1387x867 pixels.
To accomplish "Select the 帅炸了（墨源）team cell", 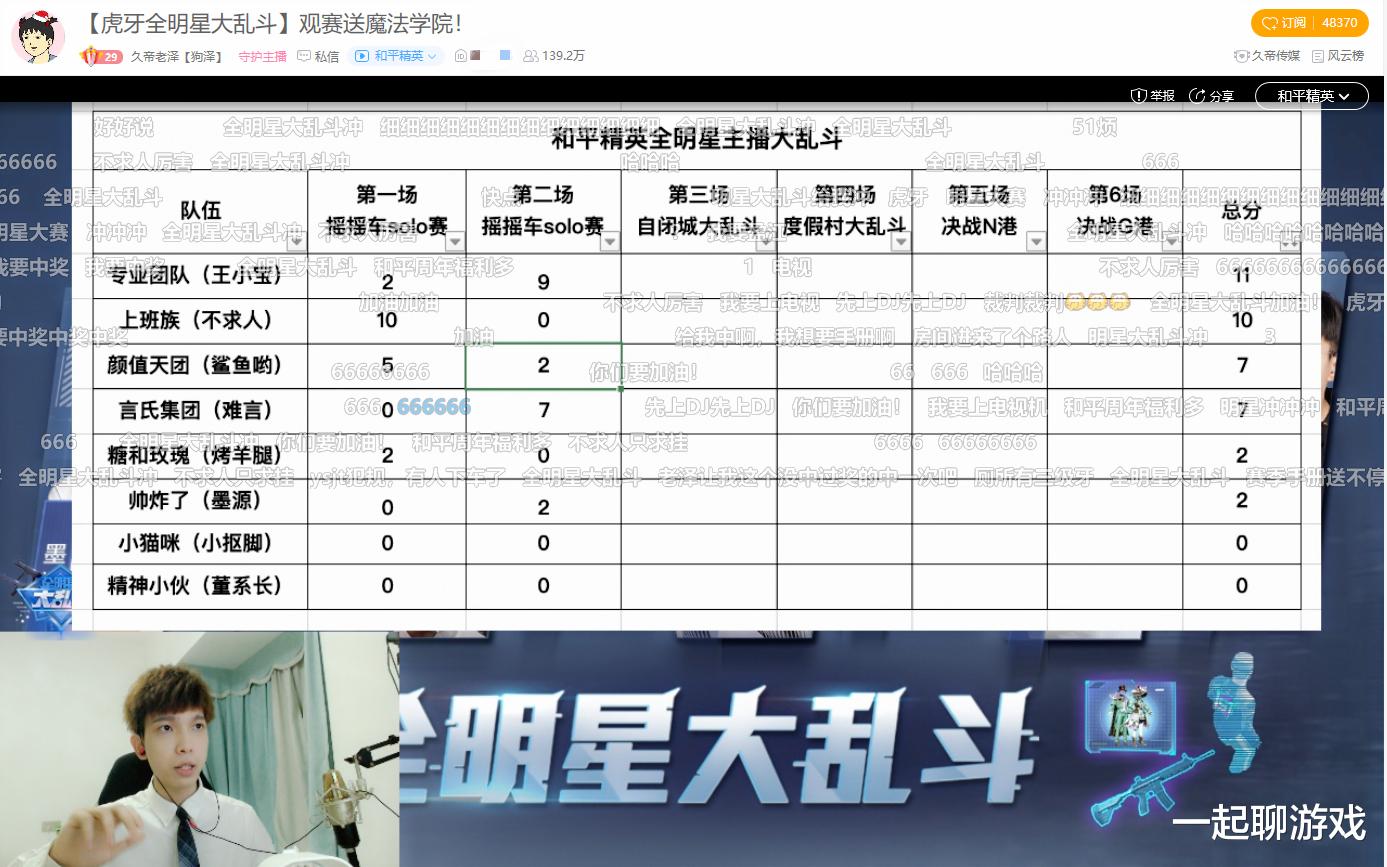I will [200, 500].
